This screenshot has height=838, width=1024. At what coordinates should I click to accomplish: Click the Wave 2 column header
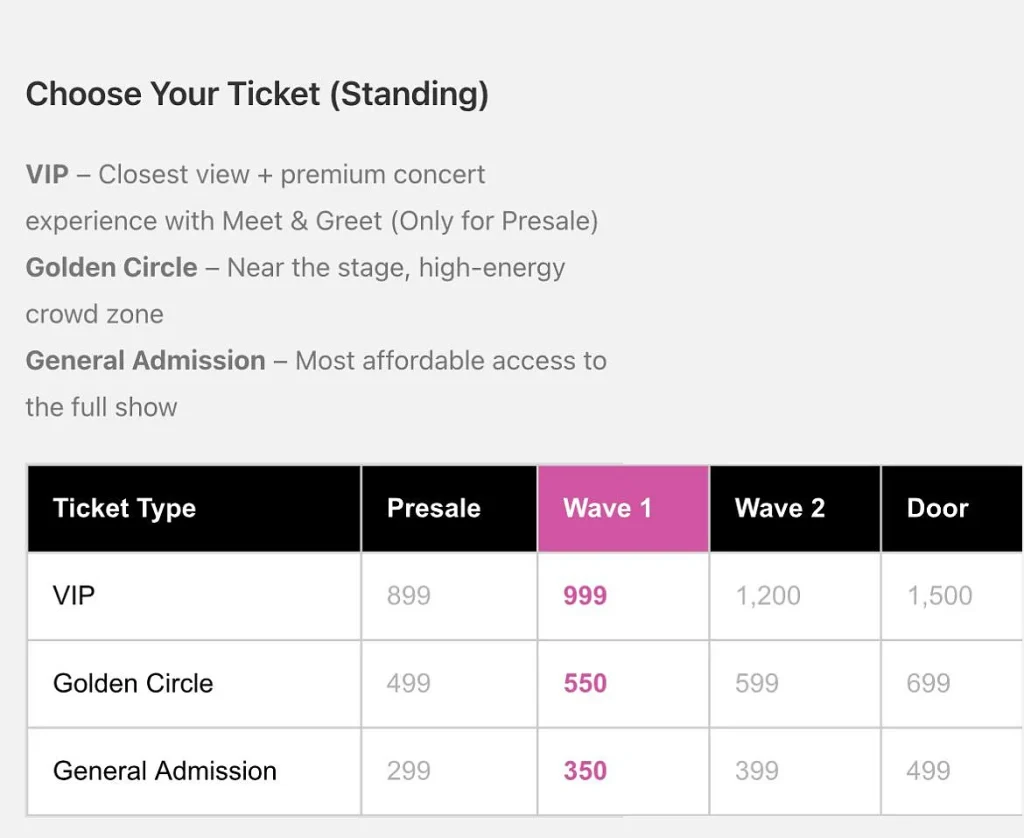[780, 508]
